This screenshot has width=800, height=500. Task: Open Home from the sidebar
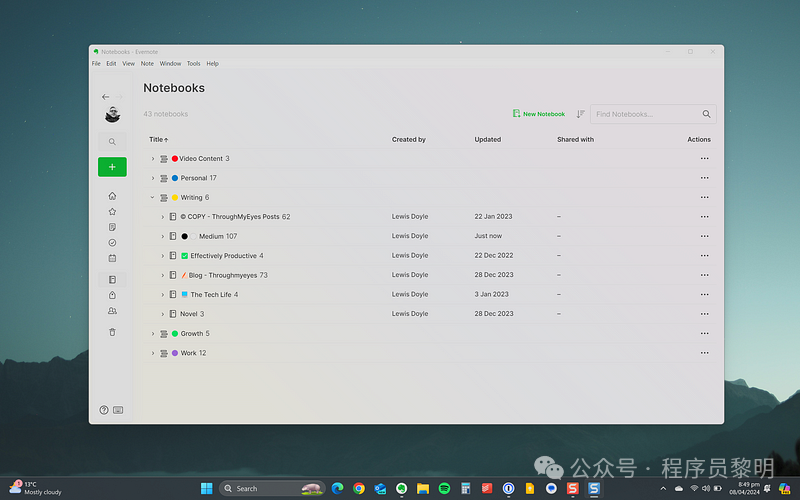pos(112,196)
